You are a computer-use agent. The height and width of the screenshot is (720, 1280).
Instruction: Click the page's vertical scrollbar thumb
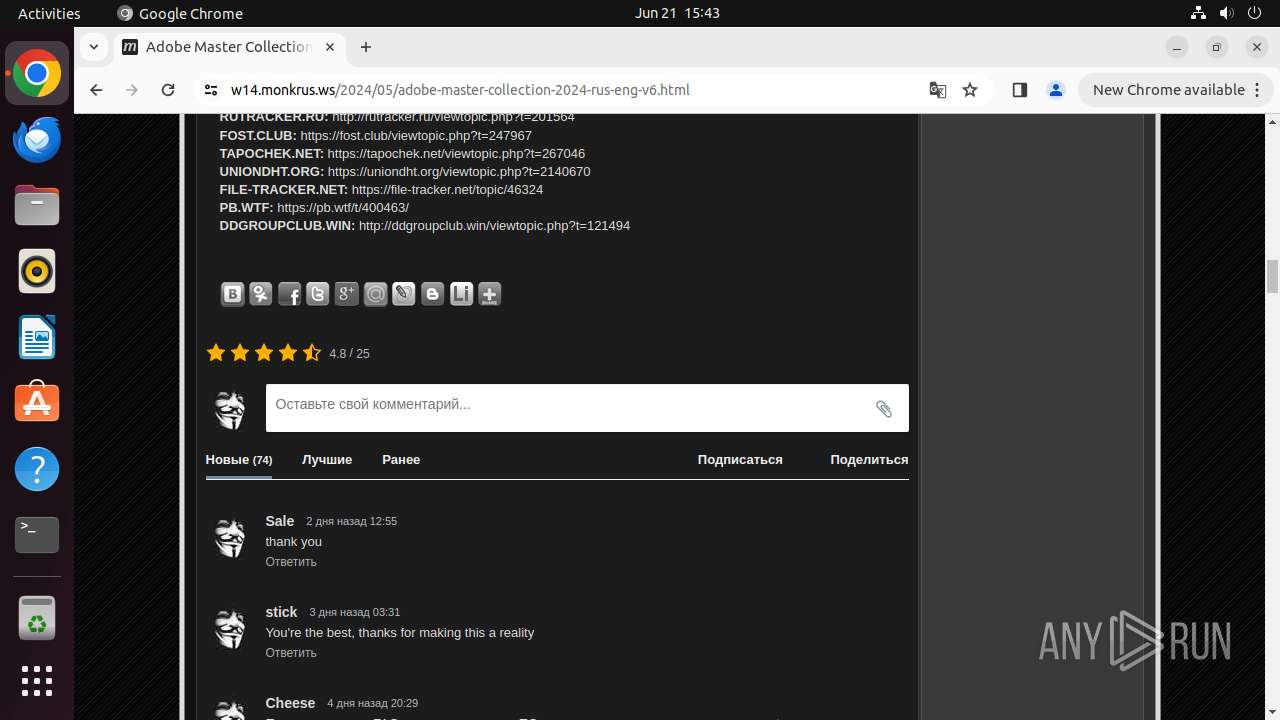point(1272,276)
